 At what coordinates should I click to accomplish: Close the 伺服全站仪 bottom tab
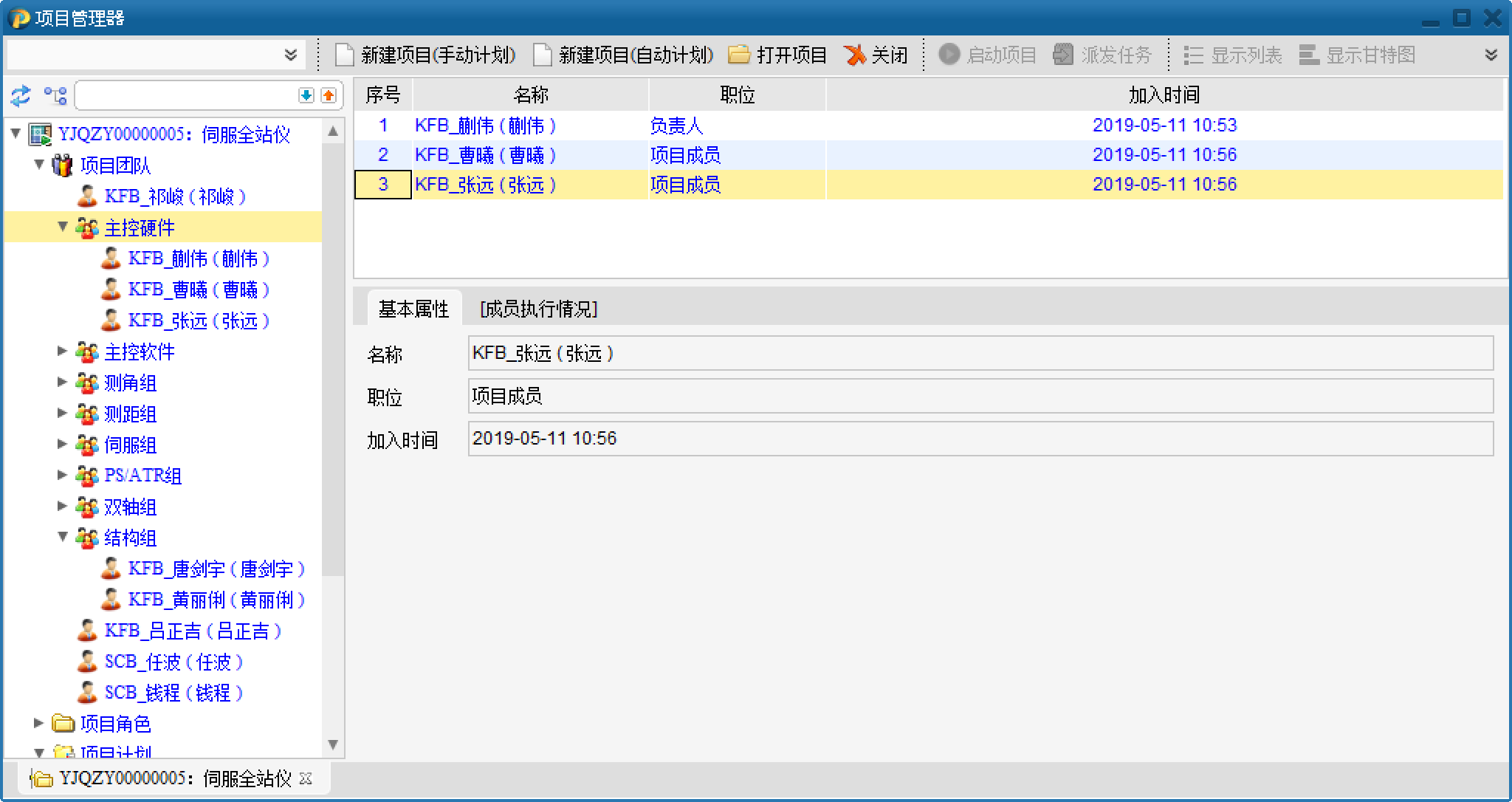point(306,778)
